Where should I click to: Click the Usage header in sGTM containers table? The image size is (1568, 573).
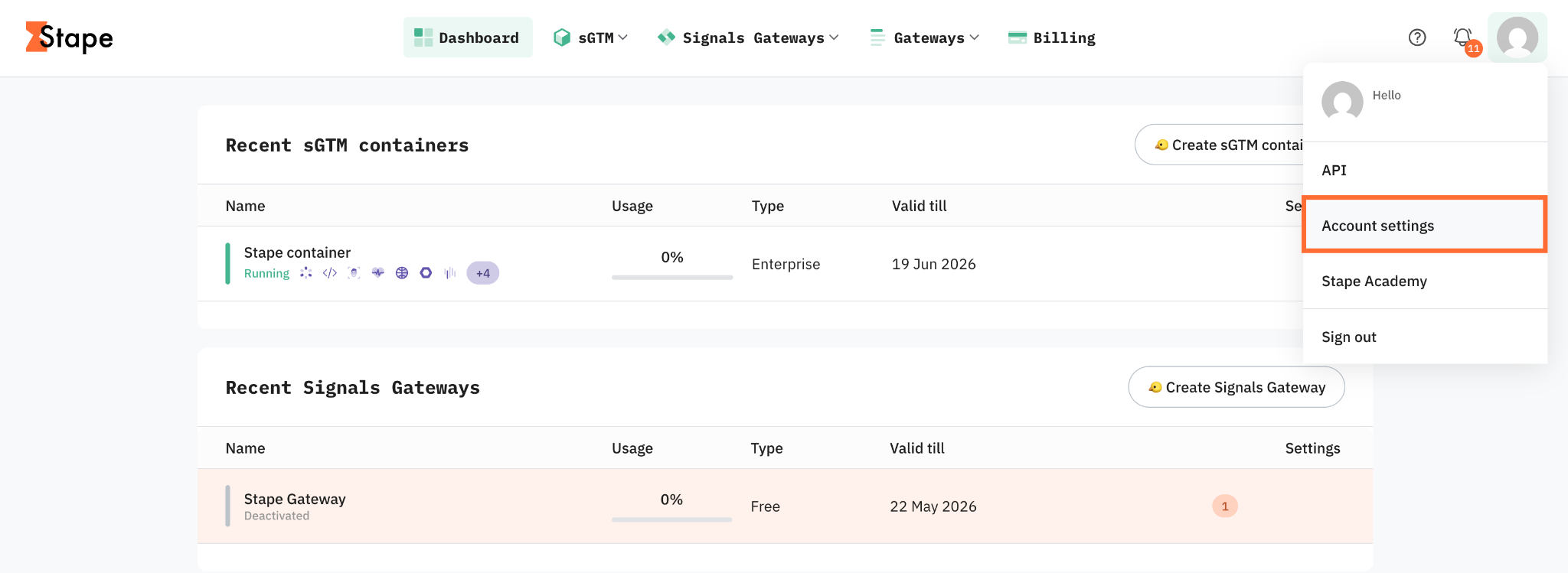pyautogui.click(x=632, y=206)
